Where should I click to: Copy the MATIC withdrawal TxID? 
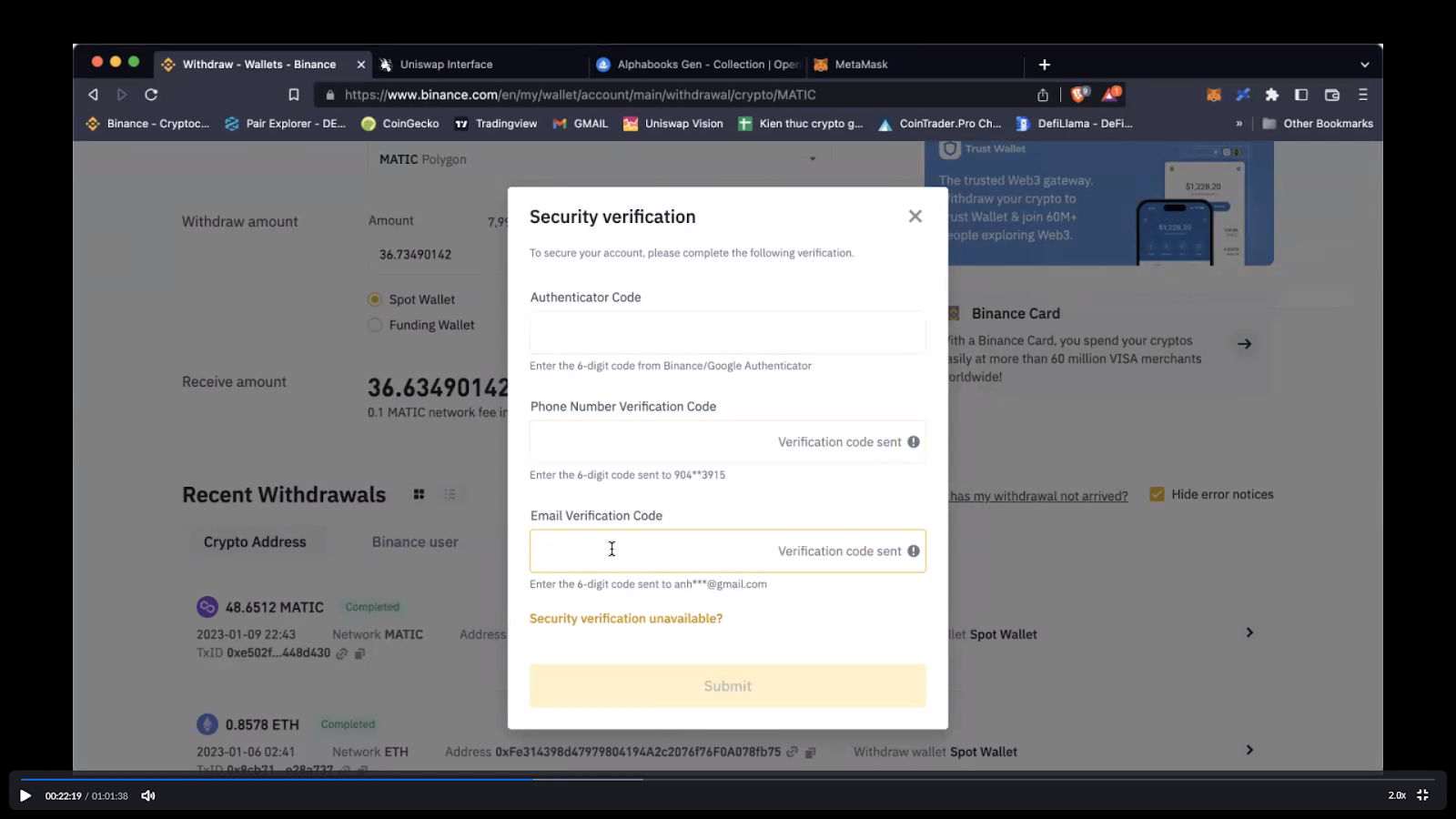359,653
